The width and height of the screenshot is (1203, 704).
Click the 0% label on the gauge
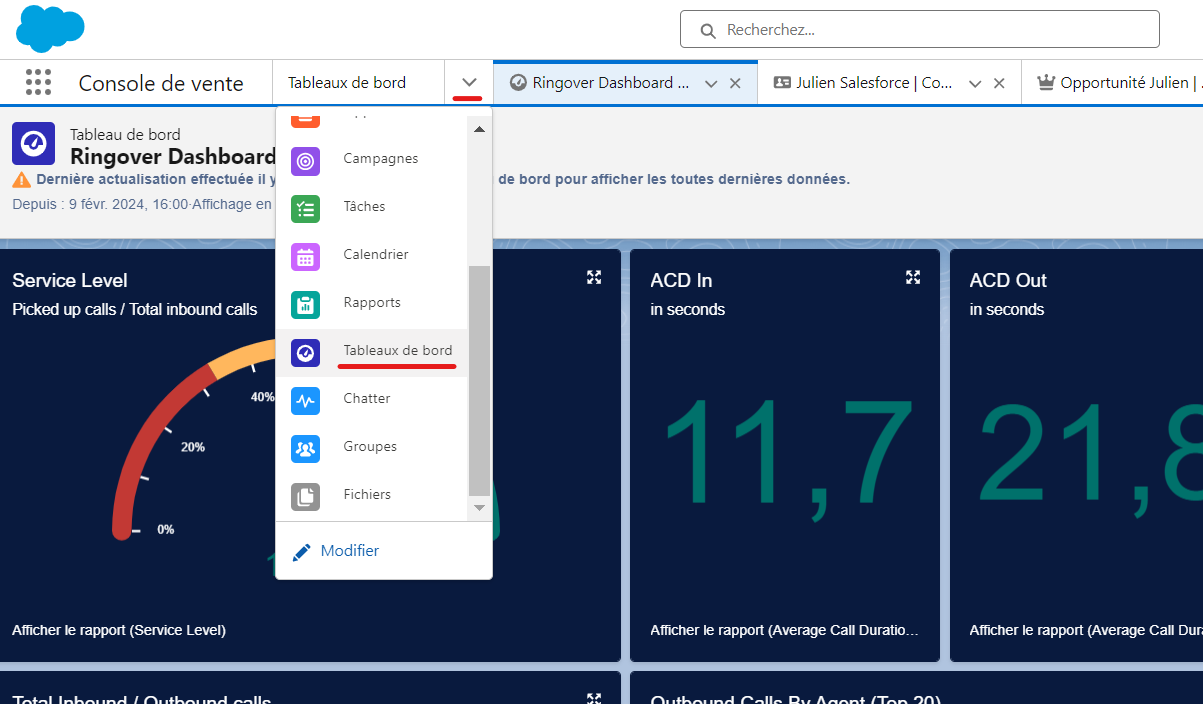[165, 529]
